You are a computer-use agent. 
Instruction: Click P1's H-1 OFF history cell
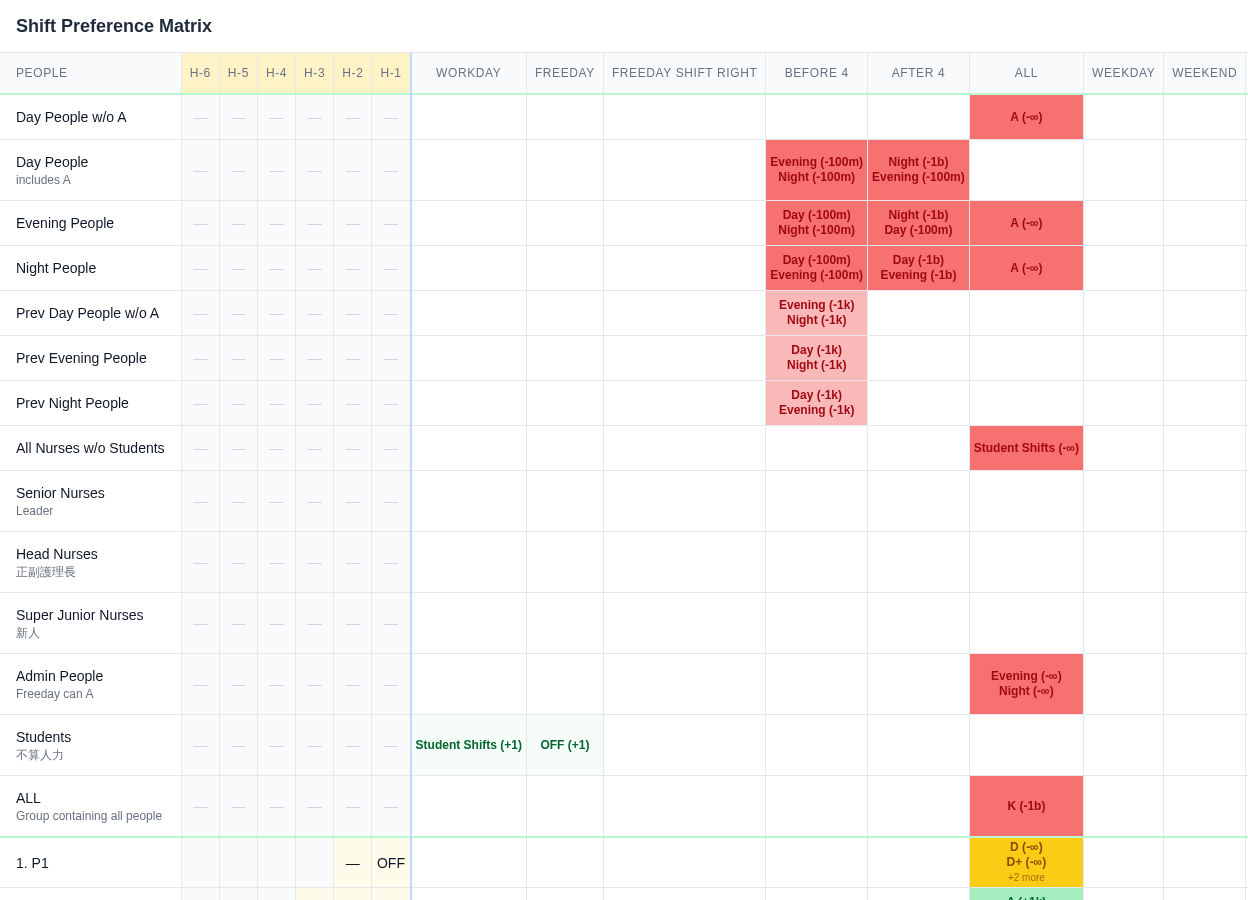[x=391, y=863]
